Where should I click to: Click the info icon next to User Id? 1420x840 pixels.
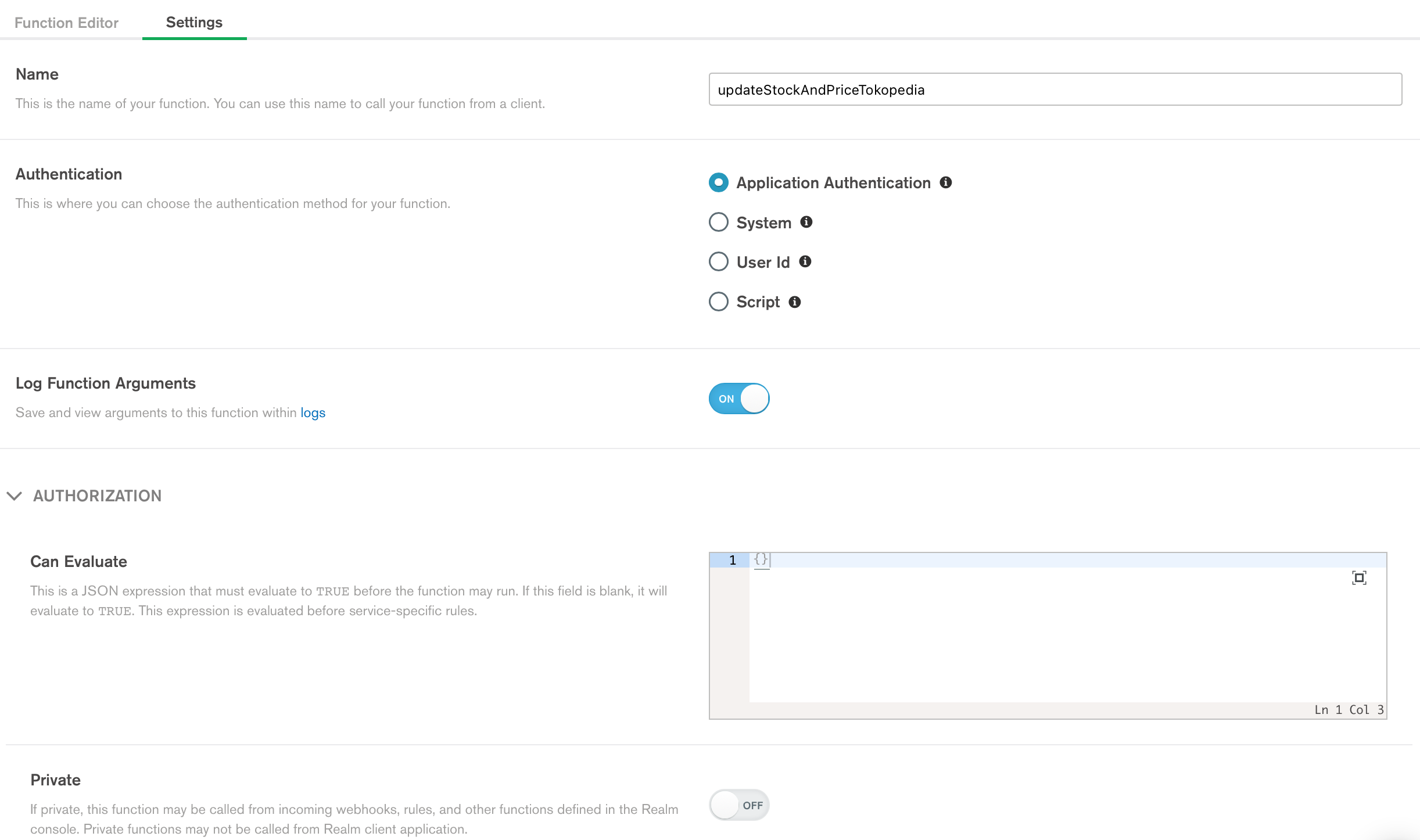805,261
